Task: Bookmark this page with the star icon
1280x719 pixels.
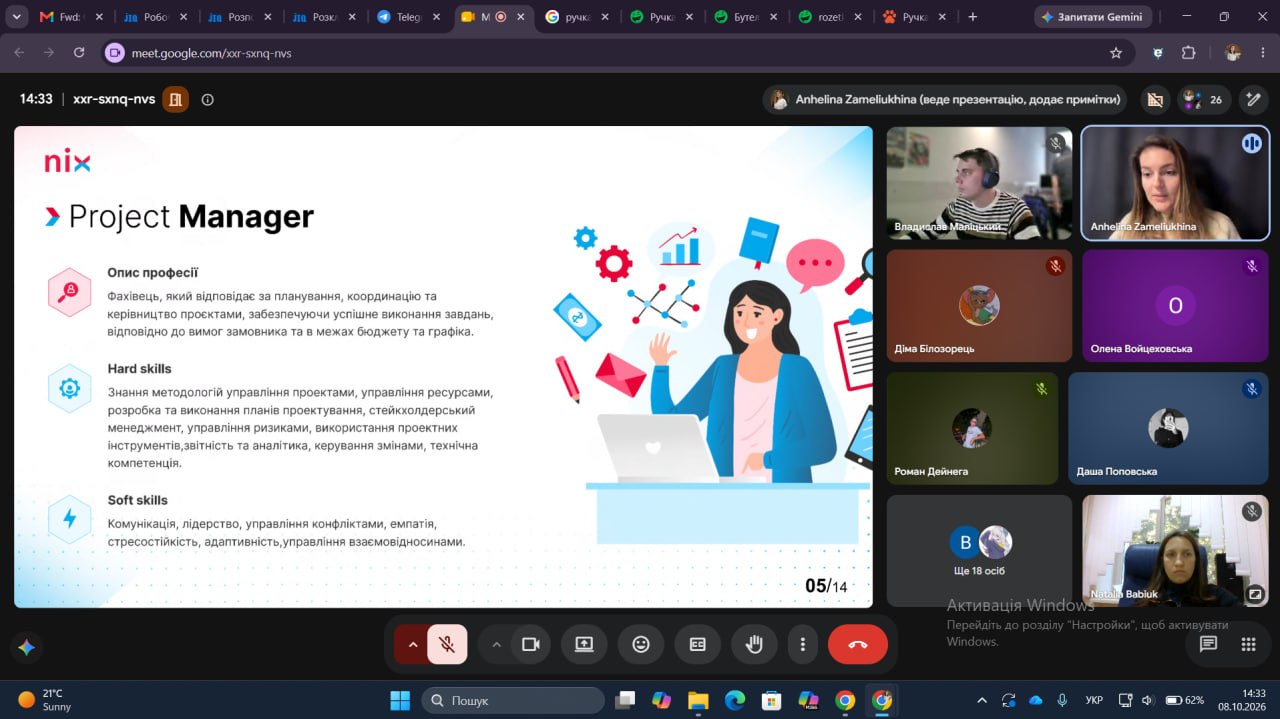Action: 1116,53
